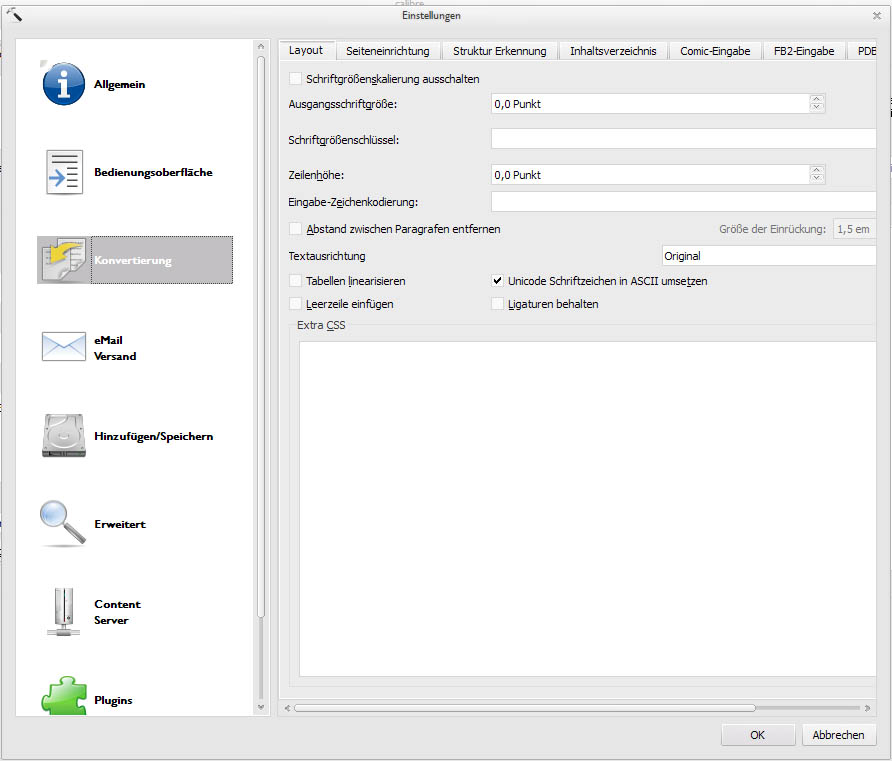Enable Tabellen linearisieren checkbox

coord(295,280)
